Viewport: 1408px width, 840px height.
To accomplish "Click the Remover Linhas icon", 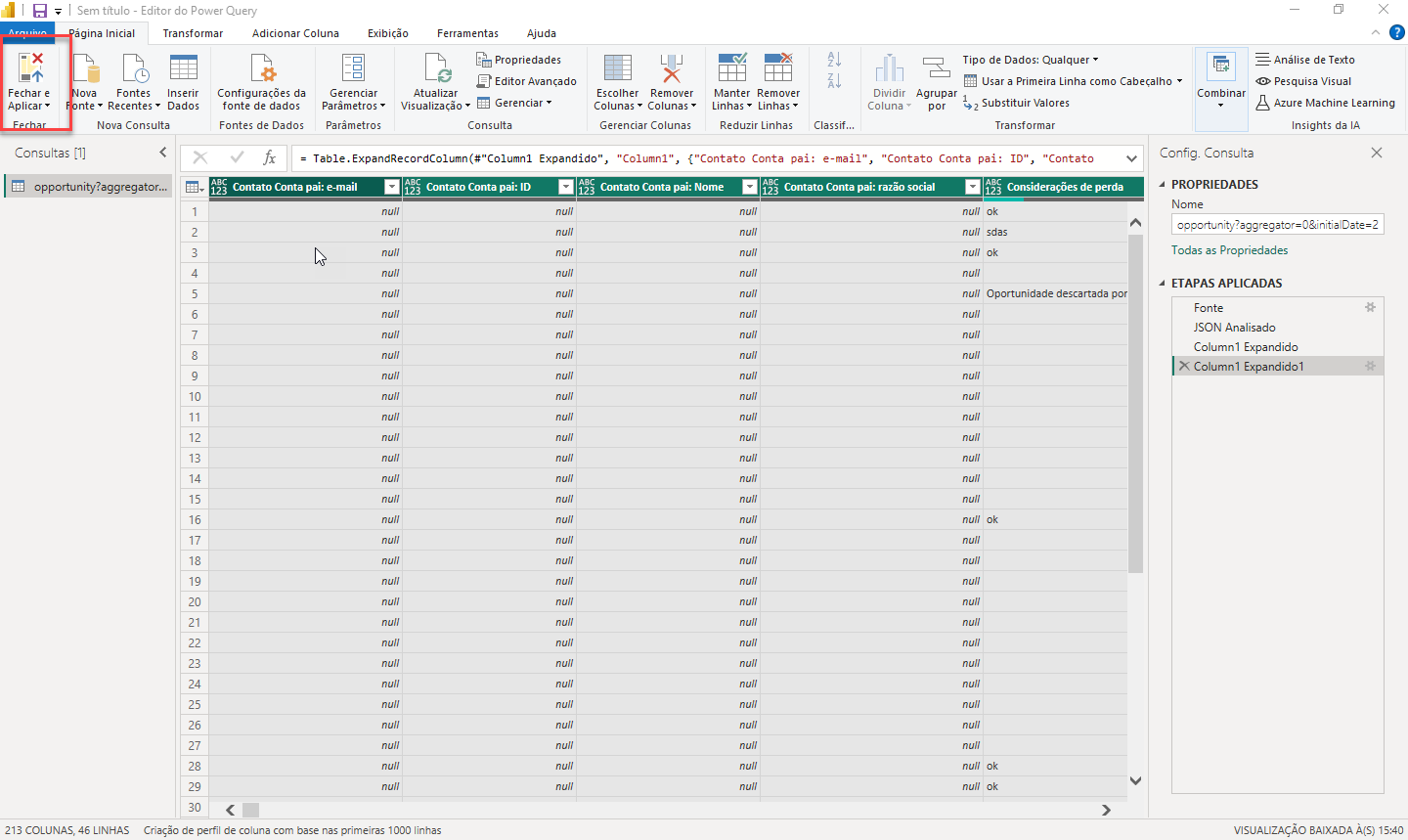I will point(778,68).
